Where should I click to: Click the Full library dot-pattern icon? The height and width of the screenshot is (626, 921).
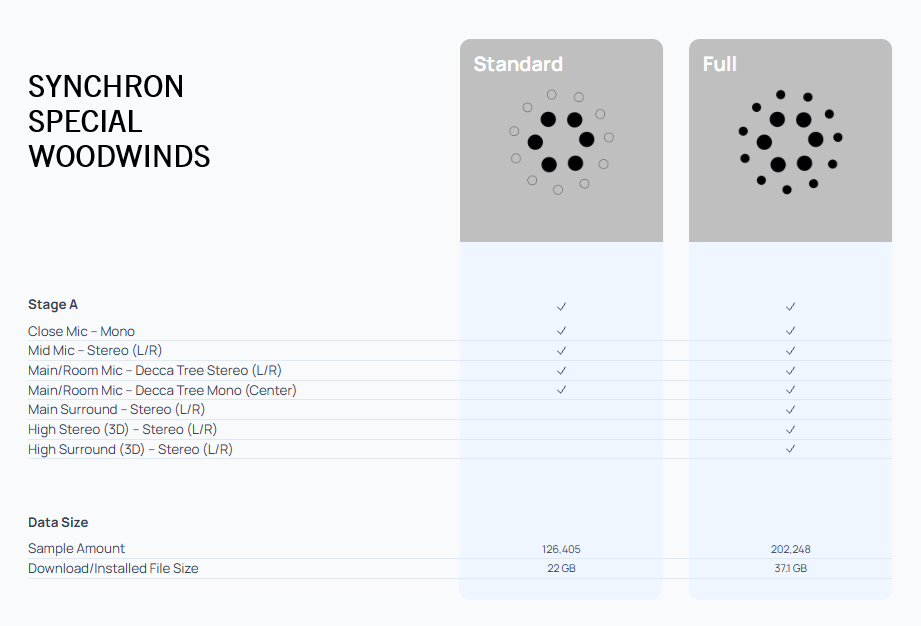click(790, 142)
